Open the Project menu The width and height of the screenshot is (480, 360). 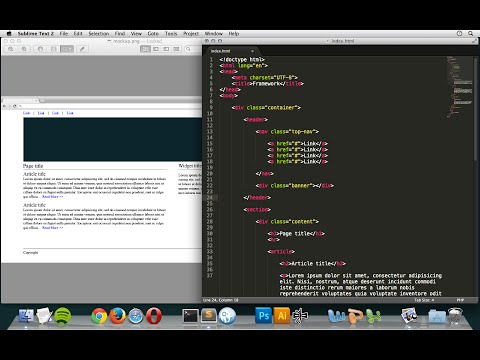tap(191, 34)
